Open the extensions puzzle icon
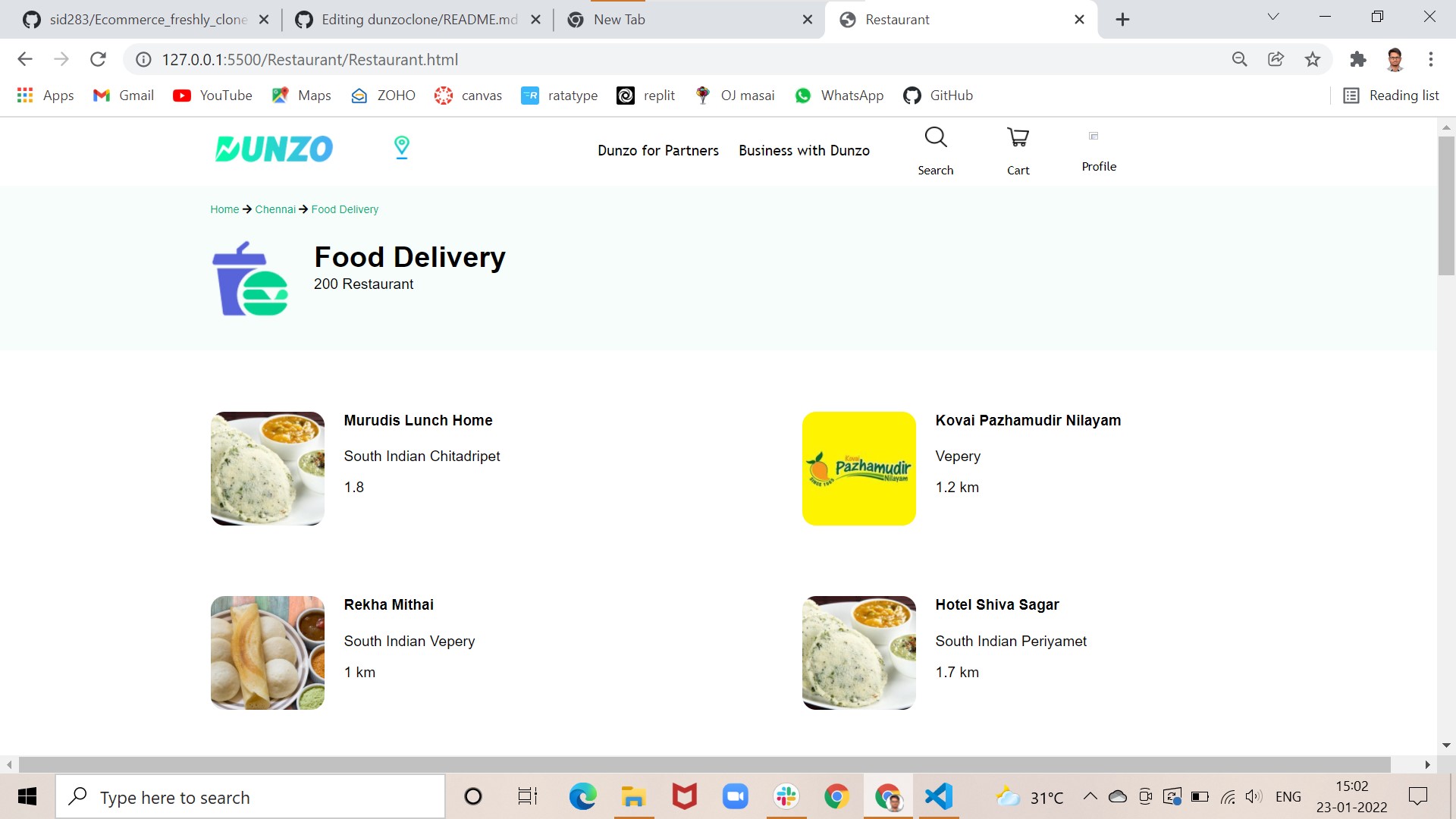 (1357, 58)
